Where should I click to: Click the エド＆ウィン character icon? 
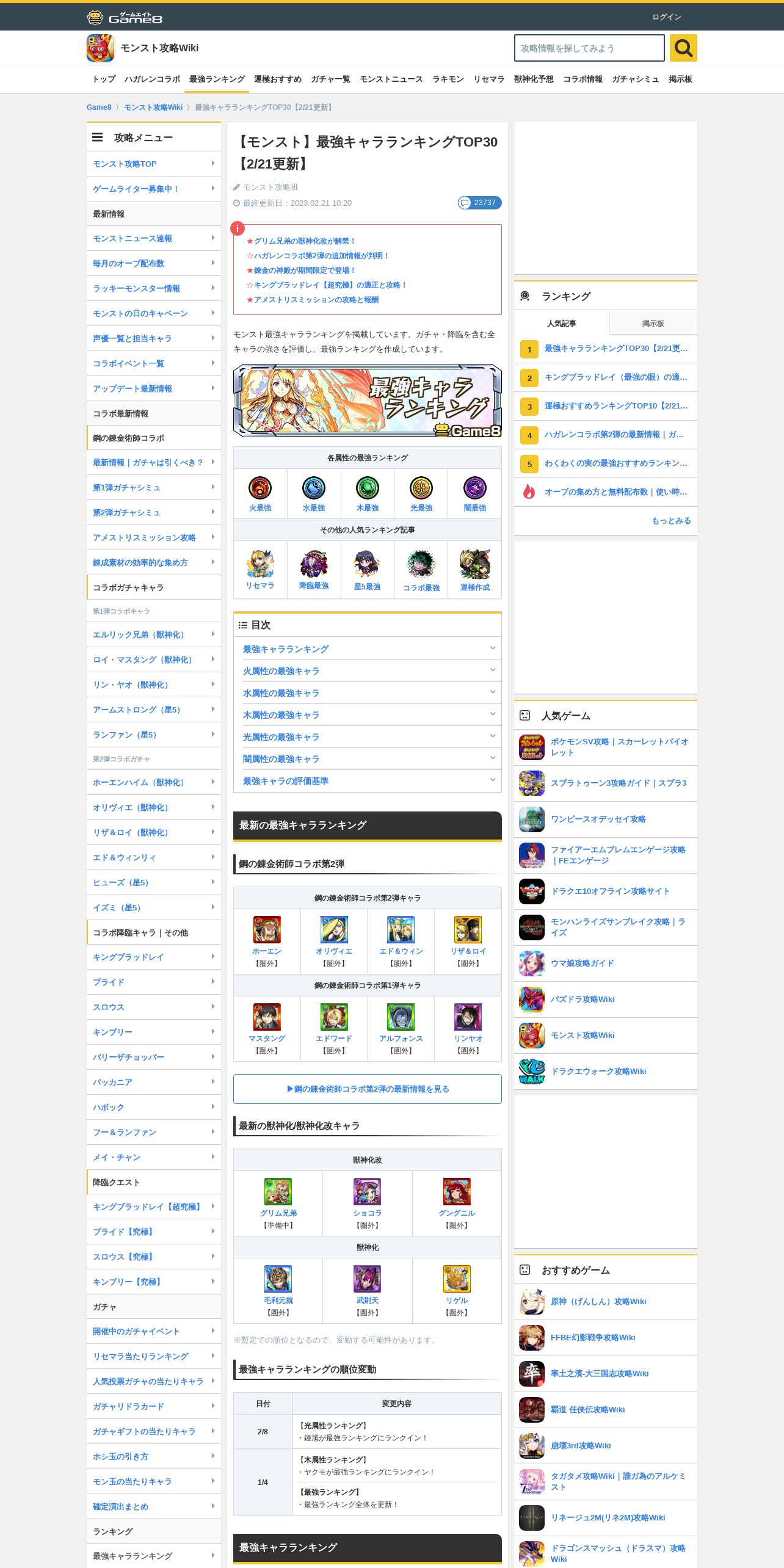click(x=401, y=929)
